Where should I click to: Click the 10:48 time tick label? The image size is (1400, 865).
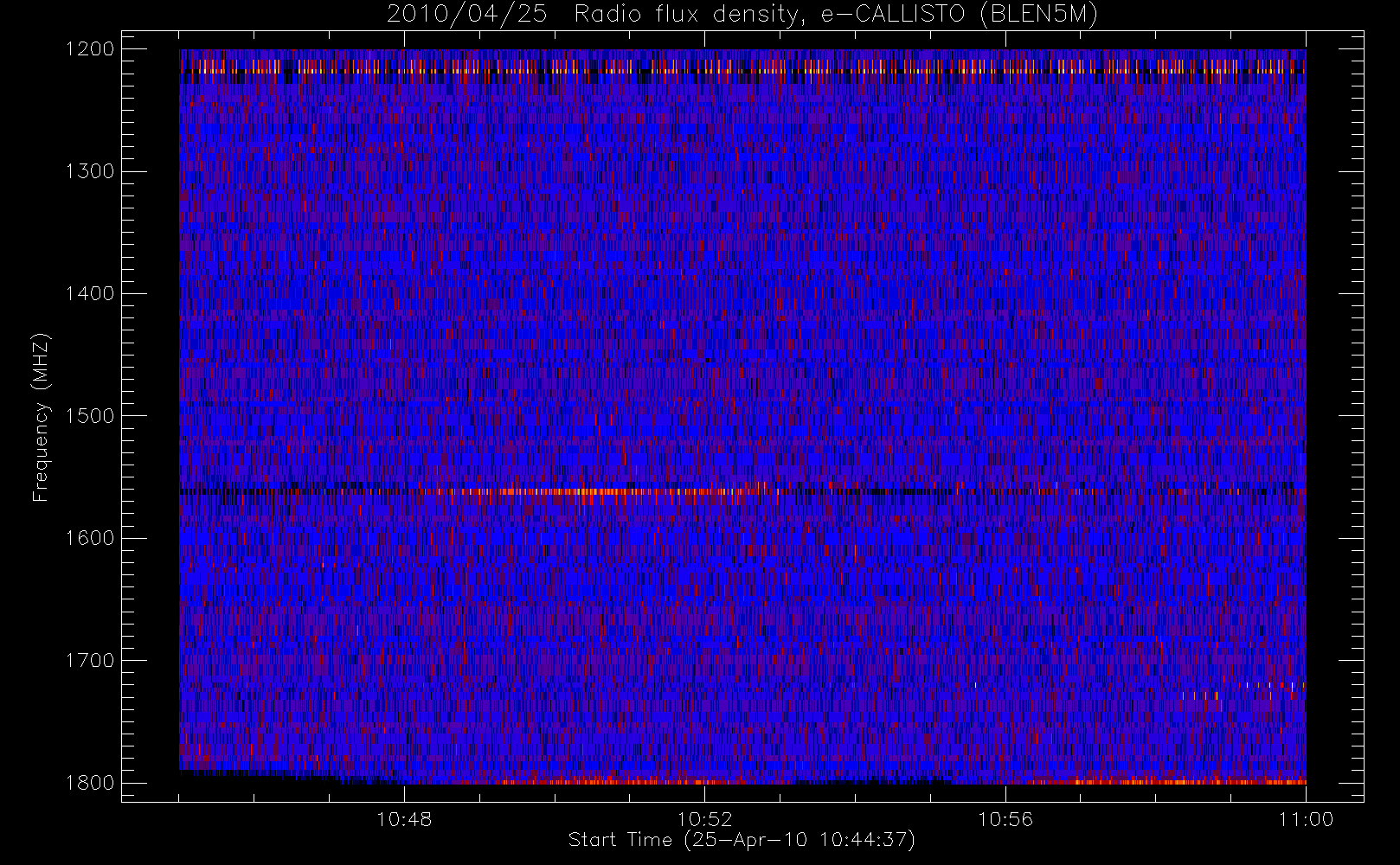coord(404,819)
